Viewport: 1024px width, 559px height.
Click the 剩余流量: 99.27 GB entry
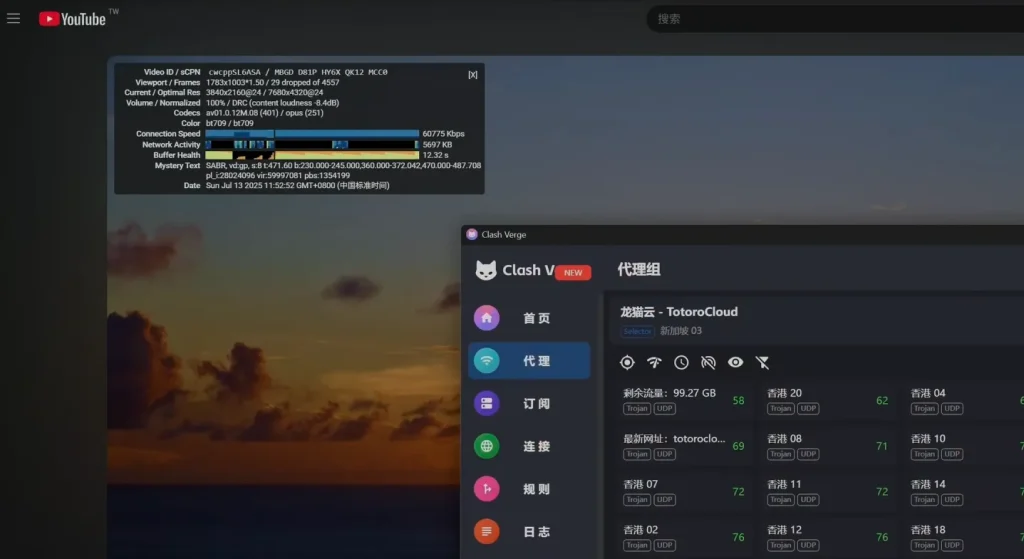coord(684,400)
